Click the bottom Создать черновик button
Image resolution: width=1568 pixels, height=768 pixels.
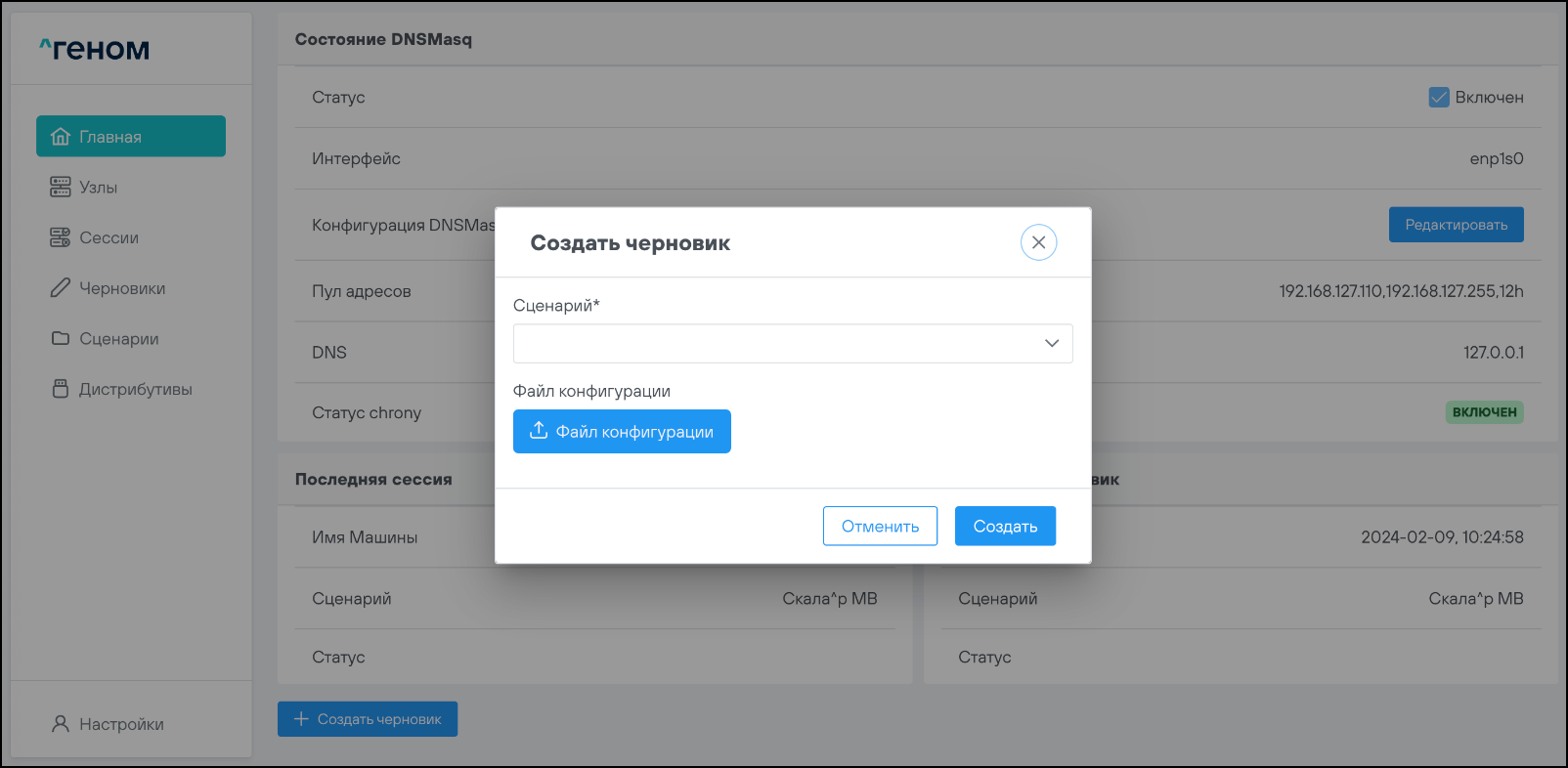pos(368,719)
